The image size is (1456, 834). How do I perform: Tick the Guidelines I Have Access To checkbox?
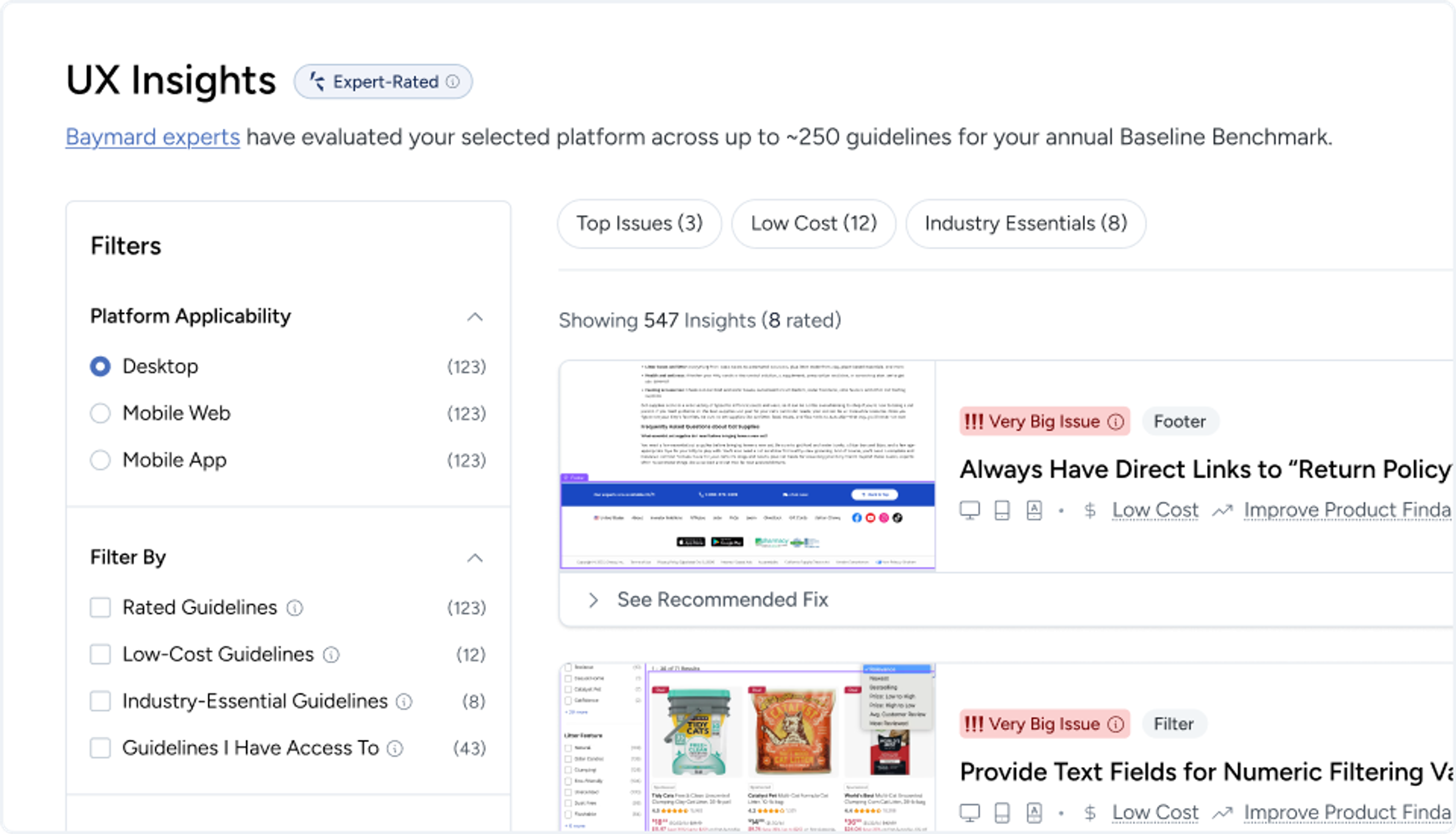coord(100,749)
